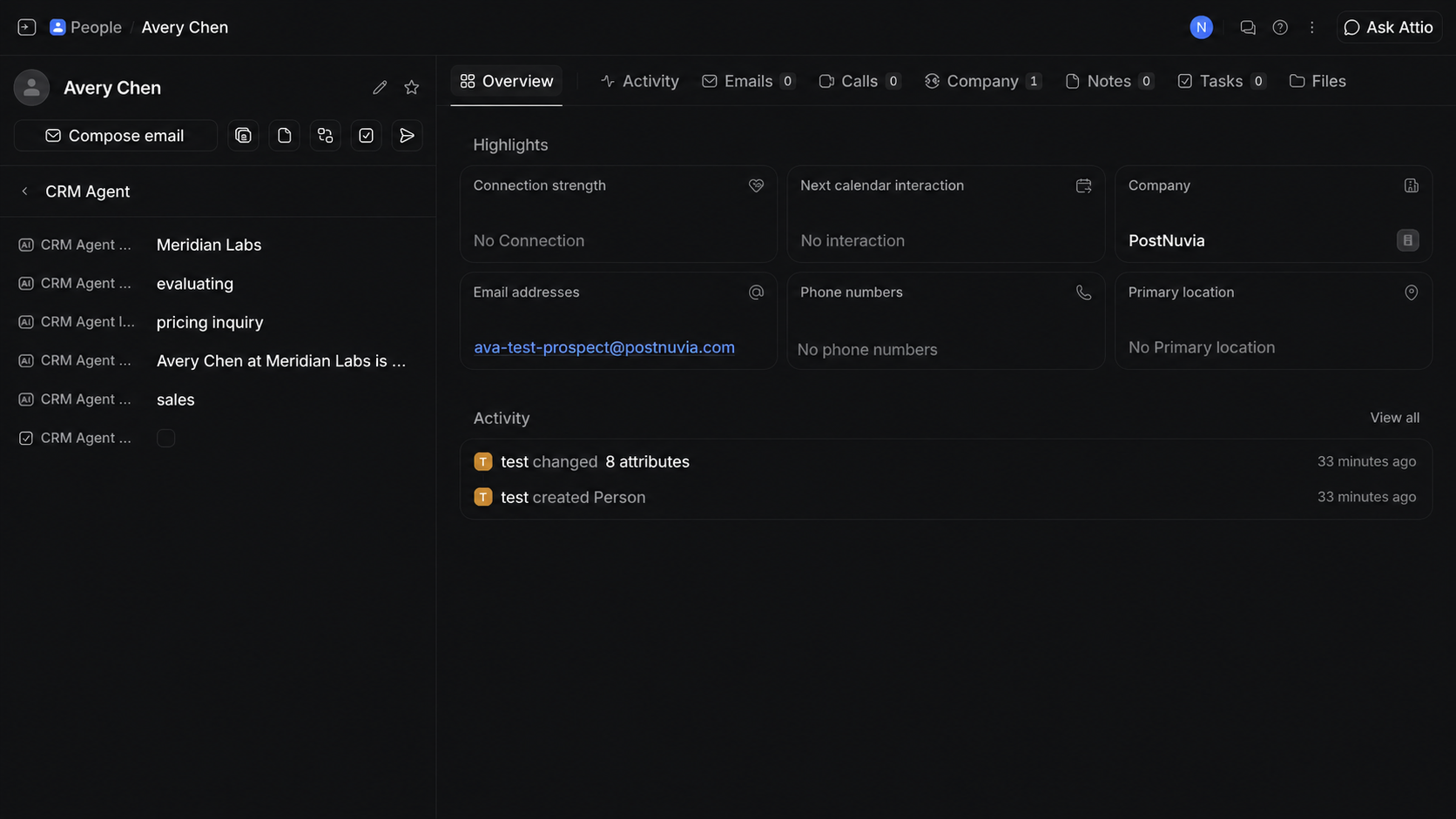Click the Email addresses at-sign icon

(756, 292)
